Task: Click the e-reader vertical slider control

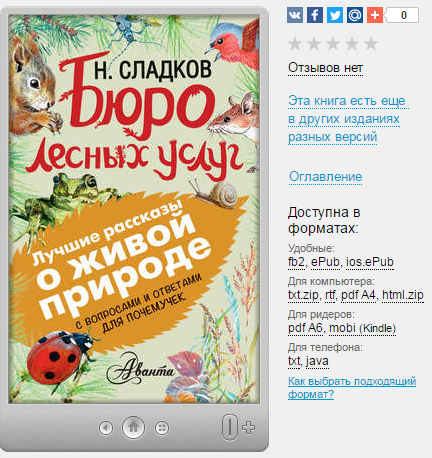Action: (x=230, y=427)
